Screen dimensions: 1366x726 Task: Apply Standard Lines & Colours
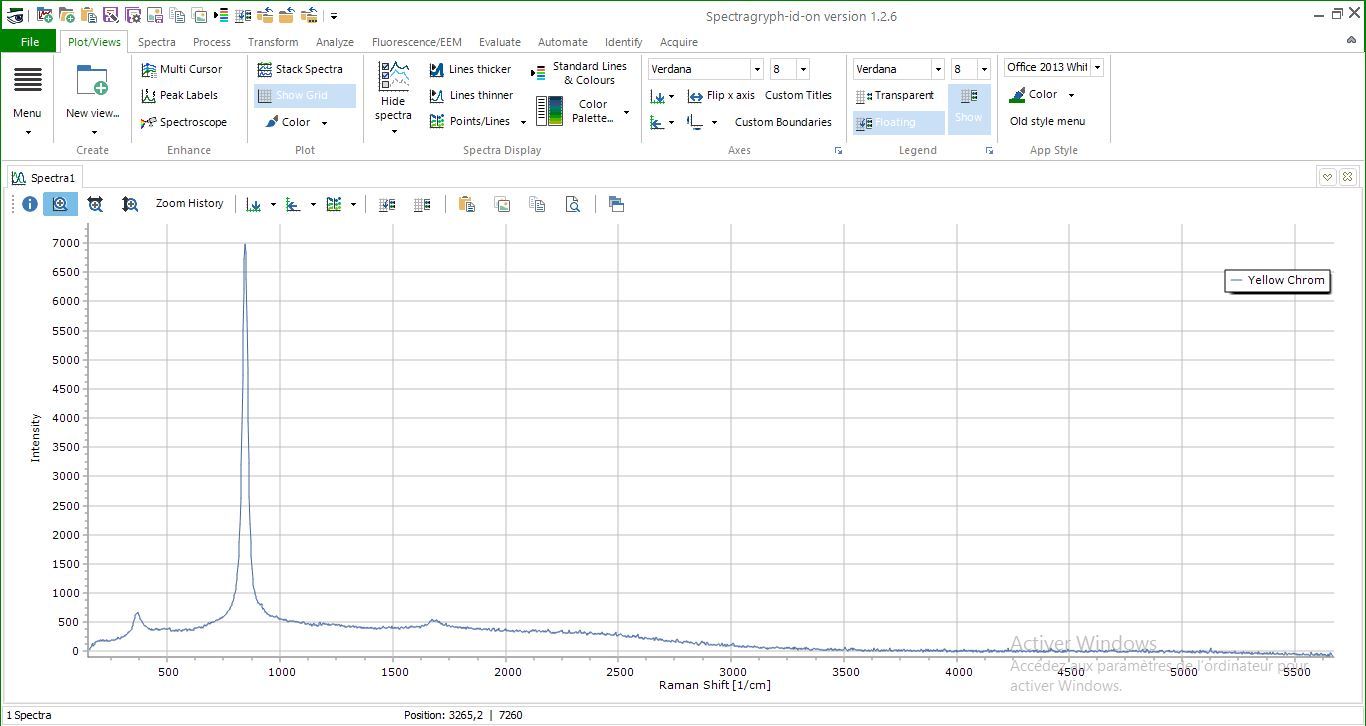click(x=580, y=73)
